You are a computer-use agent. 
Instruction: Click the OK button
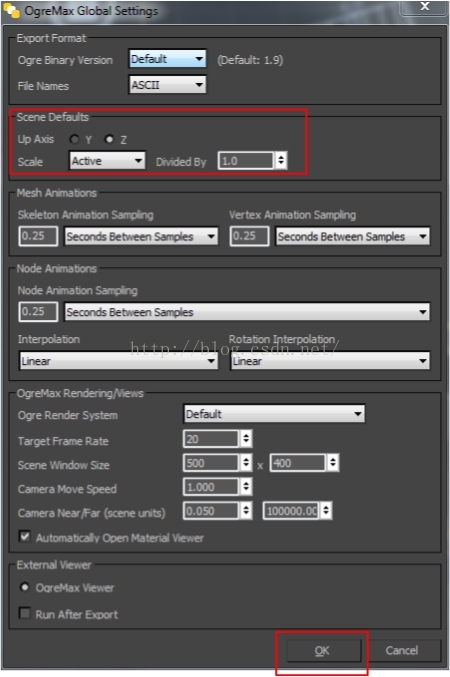pyautogui.click(x=322, y=651)
